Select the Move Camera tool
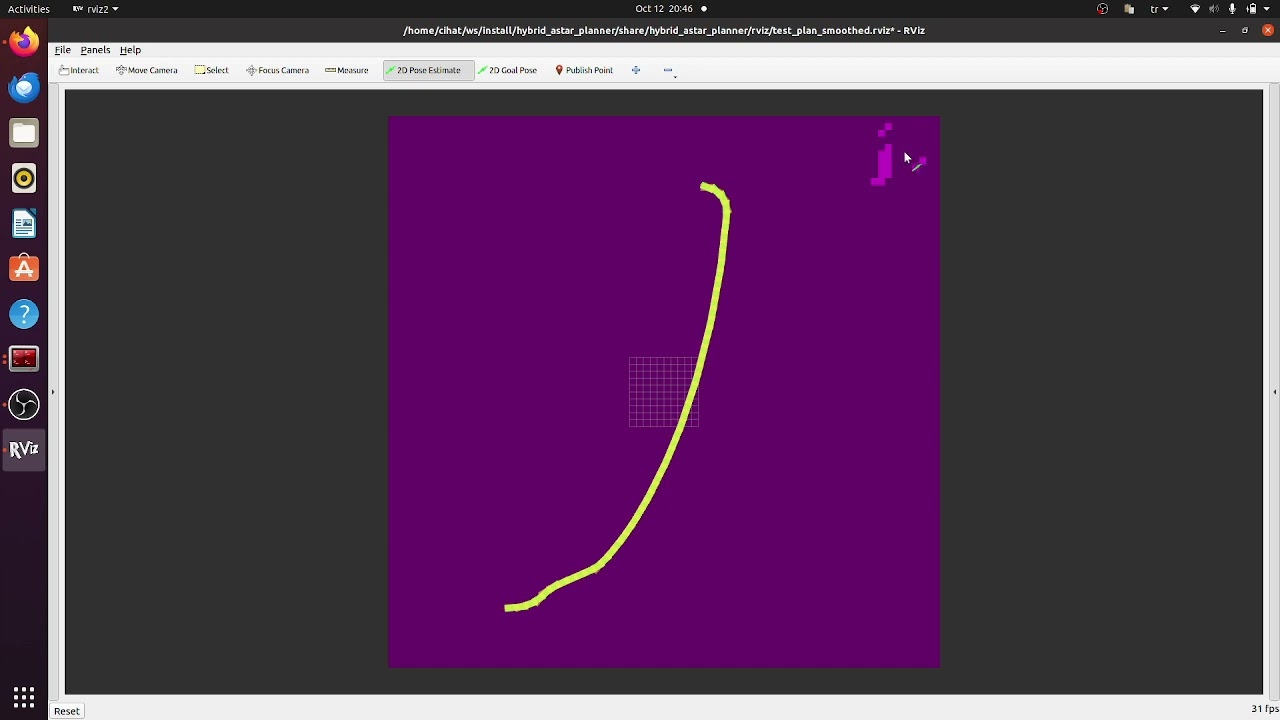The height and width of the screenshot is (720, 1280). (146, 70)
